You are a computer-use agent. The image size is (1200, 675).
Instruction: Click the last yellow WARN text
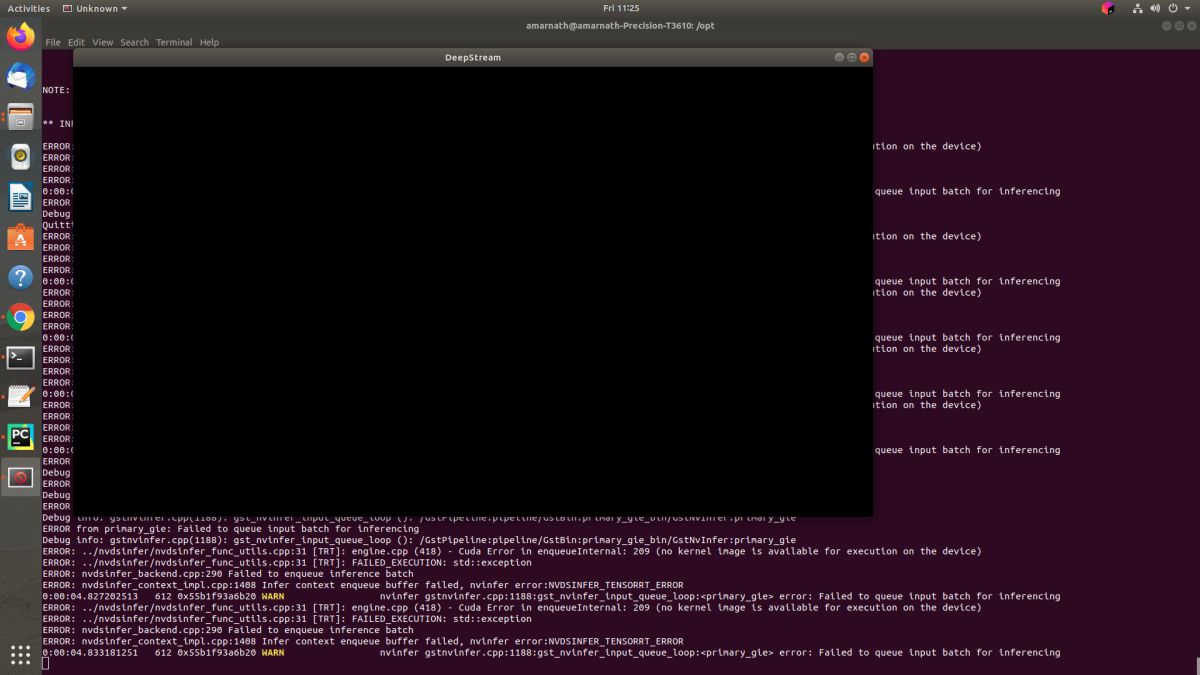(x=273, y=652)
